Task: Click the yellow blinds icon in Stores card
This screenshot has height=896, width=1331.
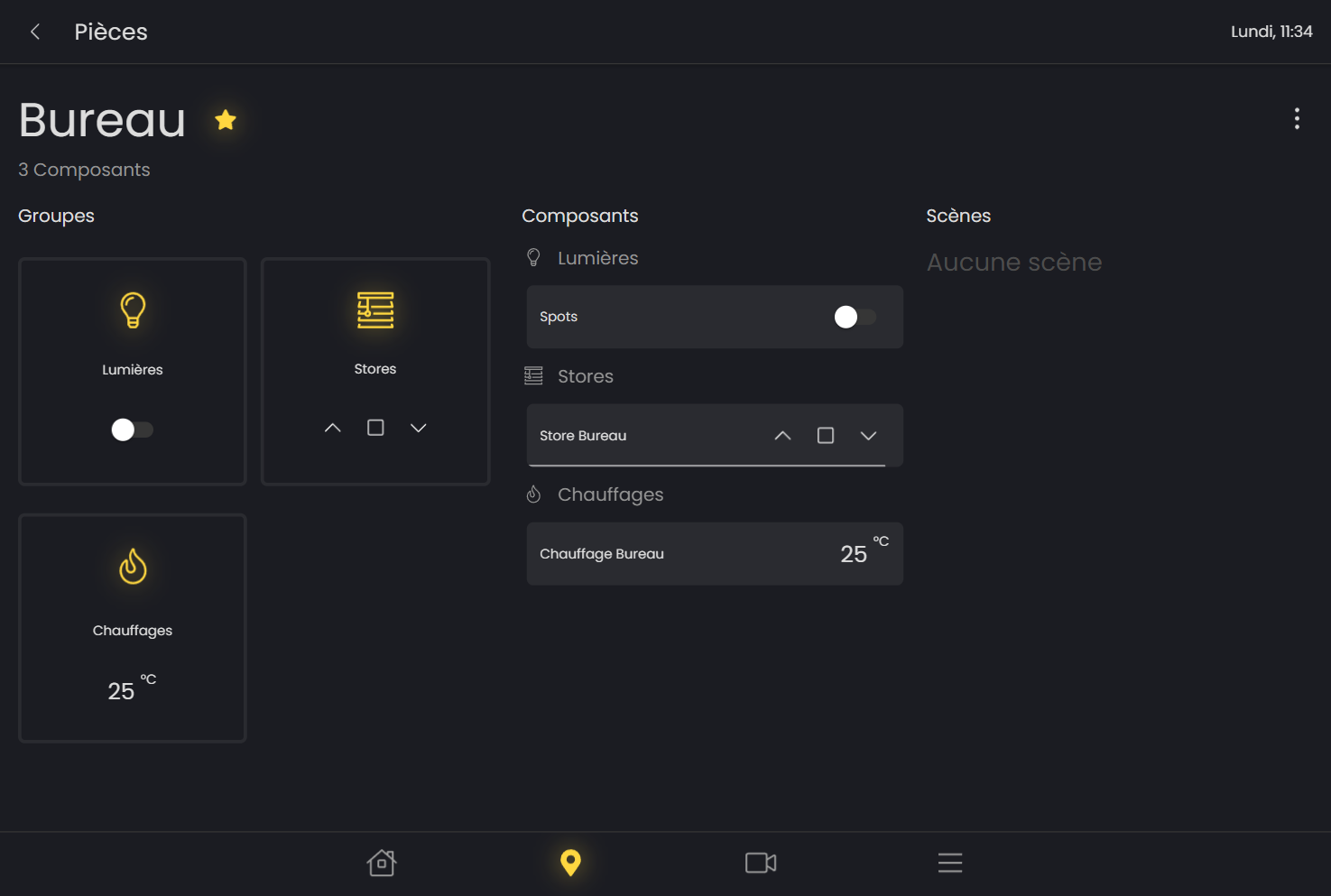Action: click(375, 310)
